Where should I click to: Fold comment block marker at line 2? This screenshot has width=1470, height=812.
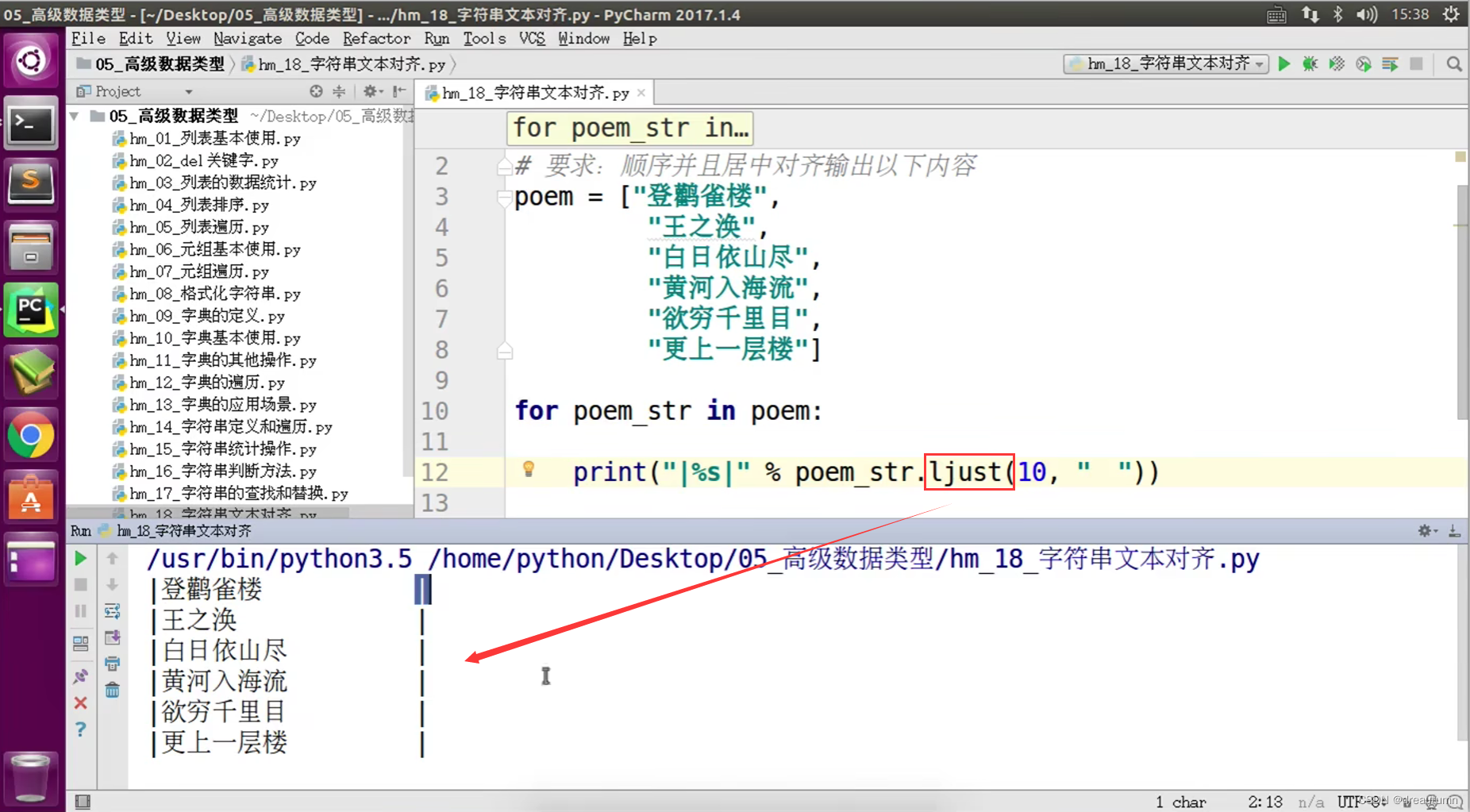click(x=504, y=167)
